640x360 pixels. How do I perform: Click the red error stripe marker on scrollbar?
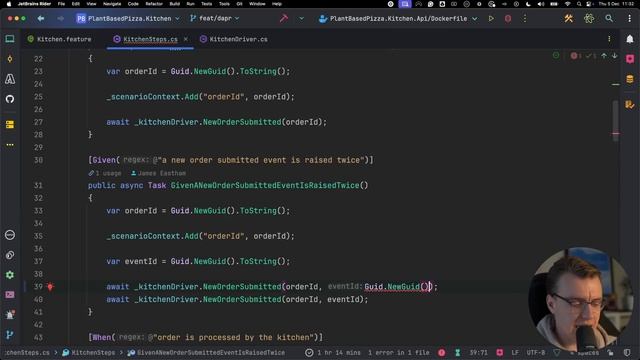tap(616, 133)
